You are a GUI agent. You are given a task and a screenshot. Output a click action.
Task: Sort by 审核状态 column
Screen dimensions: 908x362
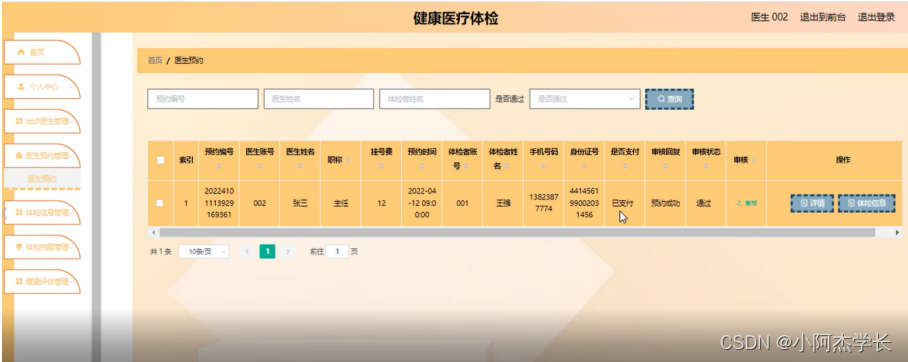point(706,166)
